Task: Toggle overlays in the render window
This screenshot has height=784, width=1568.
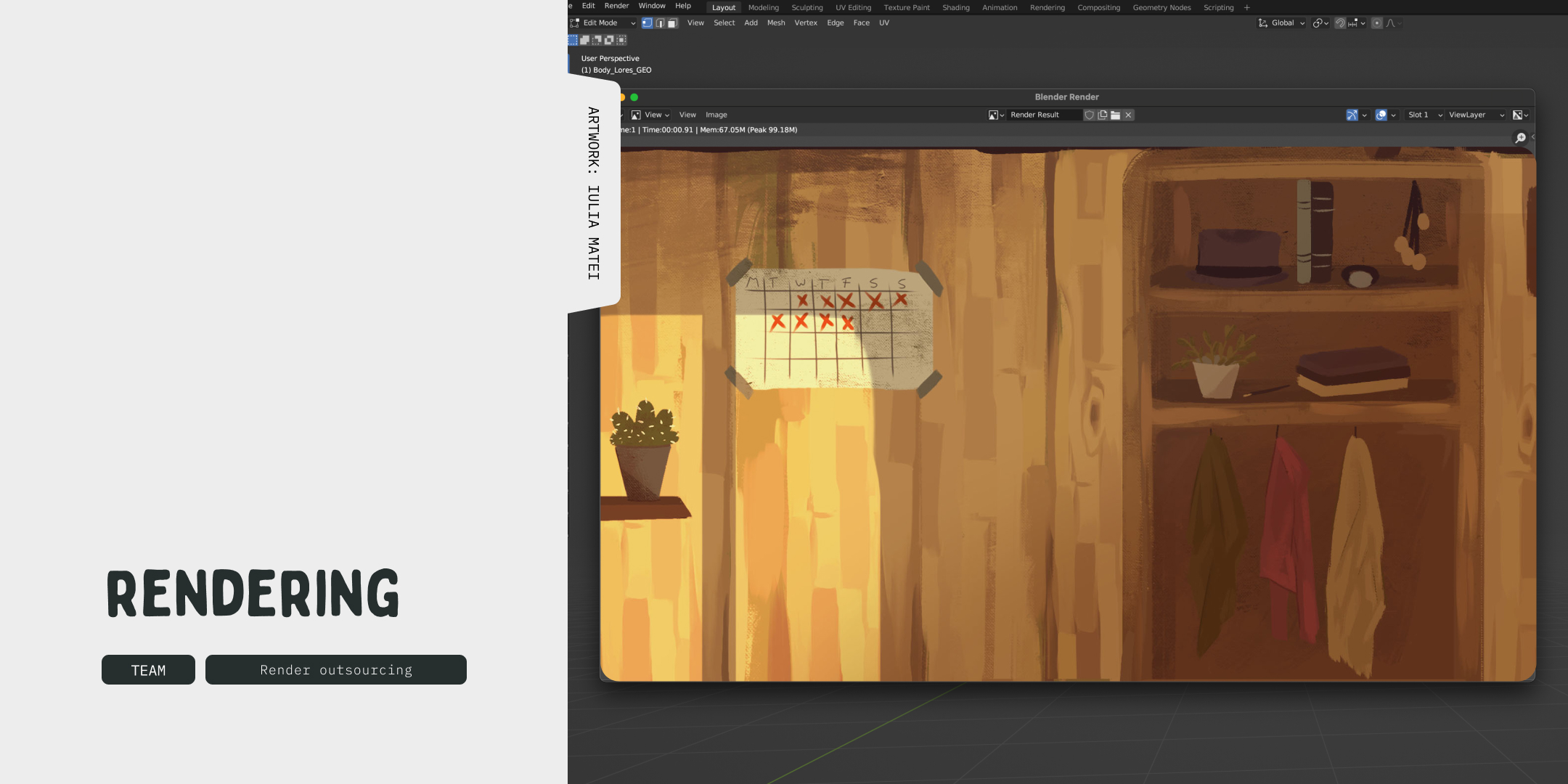Action: 1381,115
